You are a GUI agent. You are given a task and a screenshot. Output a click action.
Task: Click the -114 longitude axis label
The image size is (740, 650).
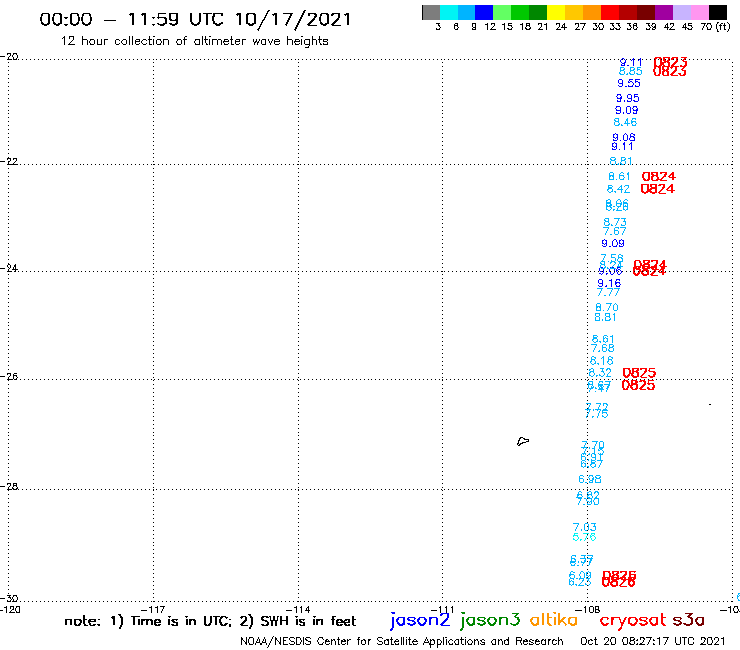(298, 609)
